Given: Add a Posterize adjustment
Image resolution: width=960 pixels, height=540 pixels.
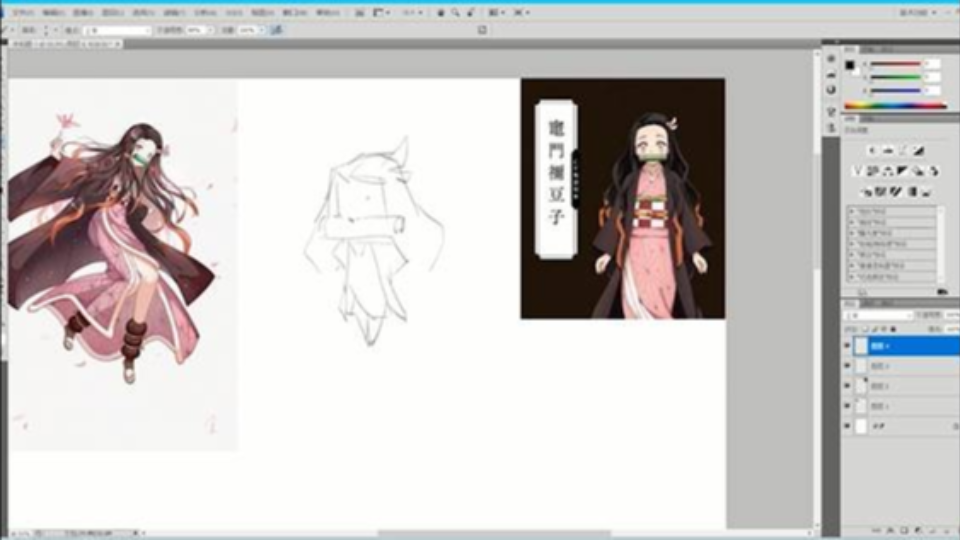Looking at the screenshot, I should (880, 192).
